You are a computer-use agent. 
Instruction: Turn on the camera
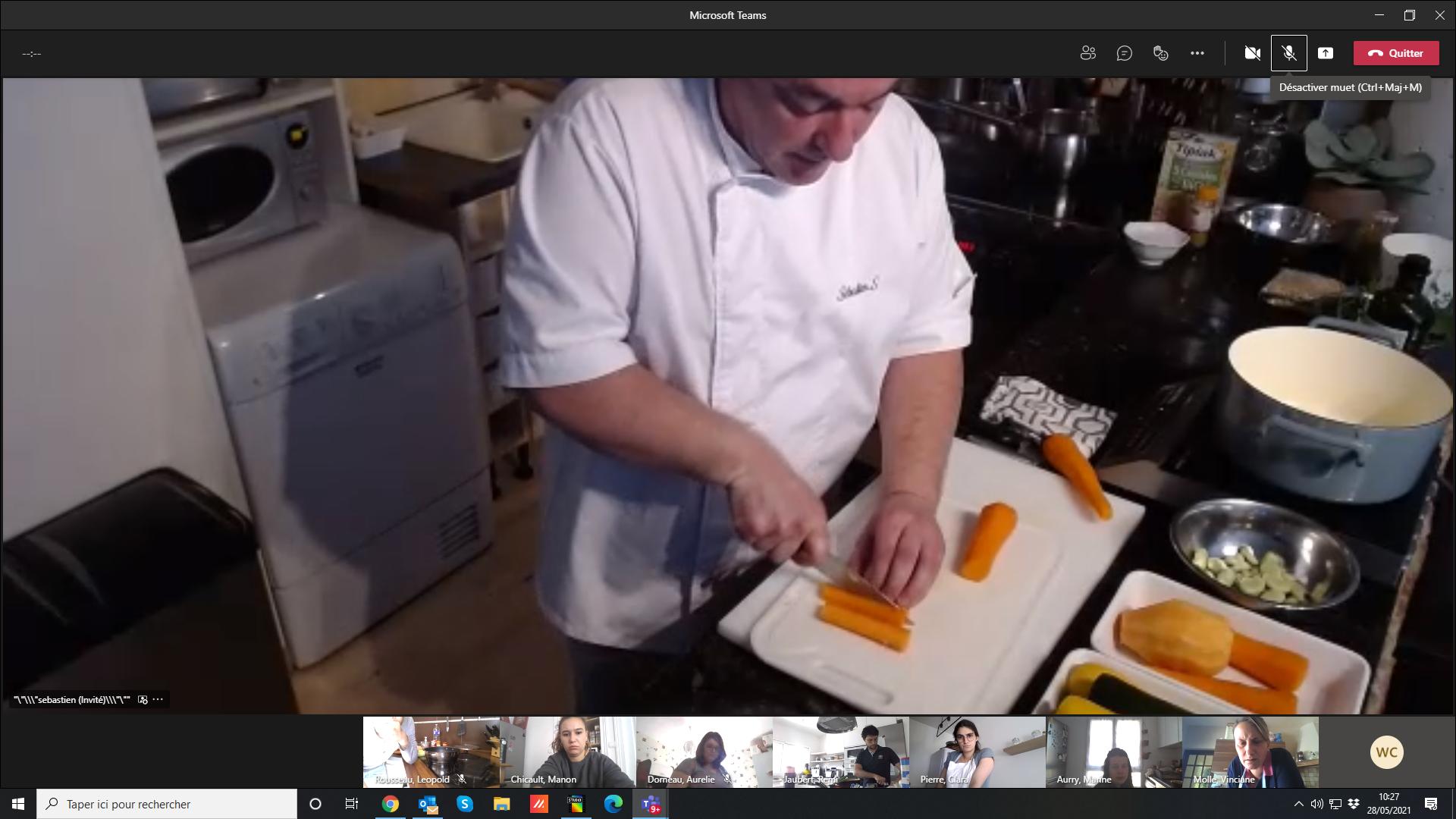click(1253, 53)
